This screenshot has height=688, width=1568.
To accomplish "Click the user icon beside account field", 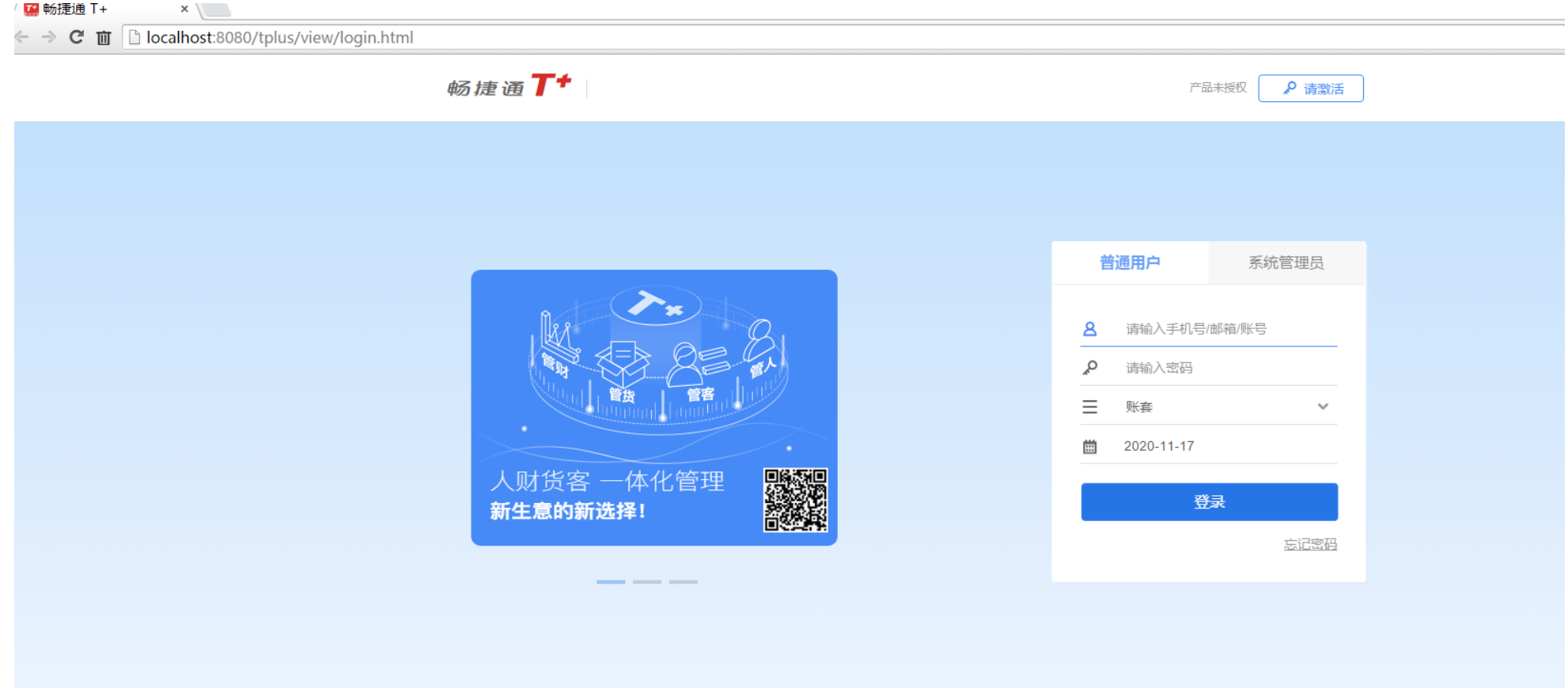I will tap(1089, 329).
